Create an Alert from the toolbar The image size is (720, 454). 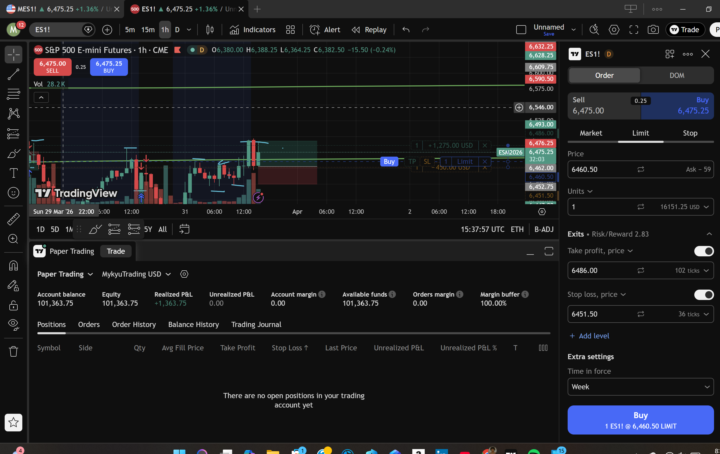[325, 30]
